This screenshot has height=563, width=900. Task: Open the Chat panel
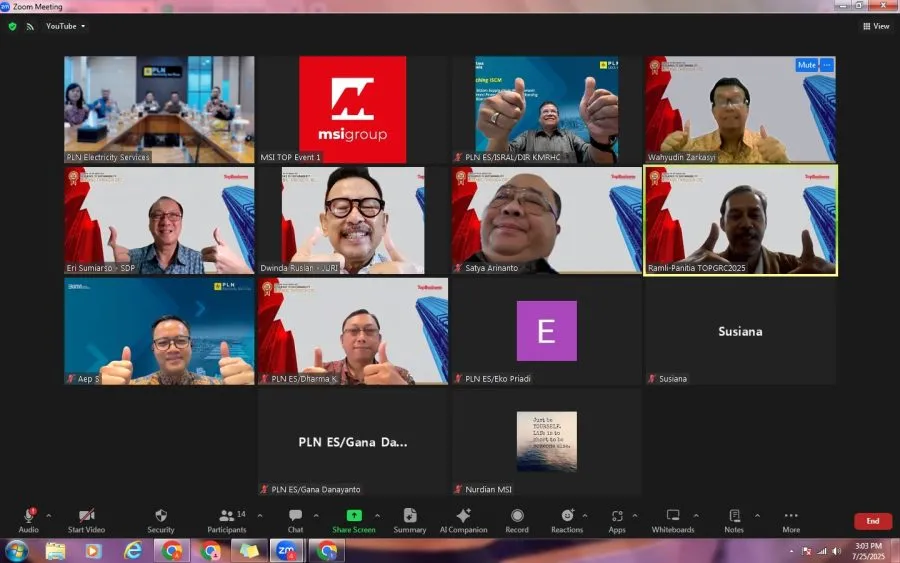click(295, 518)
